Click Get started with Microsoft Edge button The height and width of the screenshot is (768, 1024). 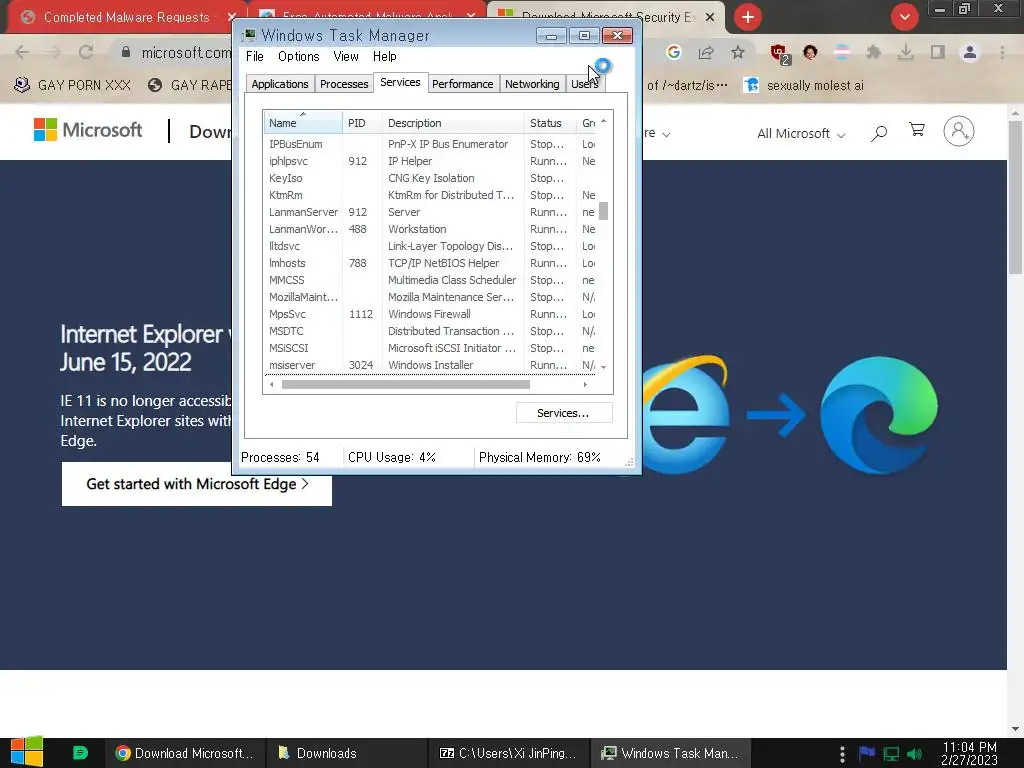tap(197, 484)
